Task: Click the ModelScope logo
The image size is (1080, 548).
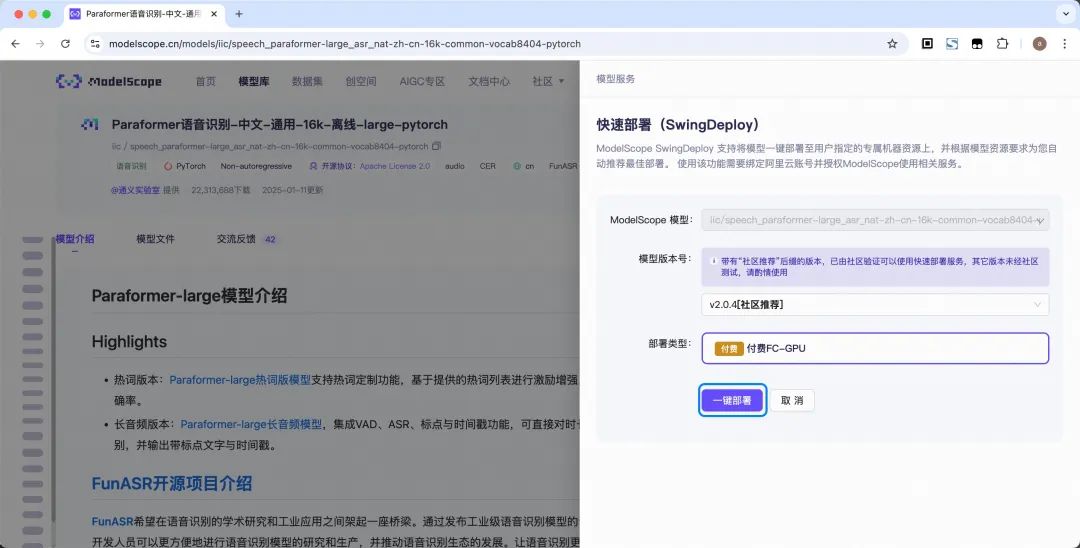Action: [x=109, y=81]
